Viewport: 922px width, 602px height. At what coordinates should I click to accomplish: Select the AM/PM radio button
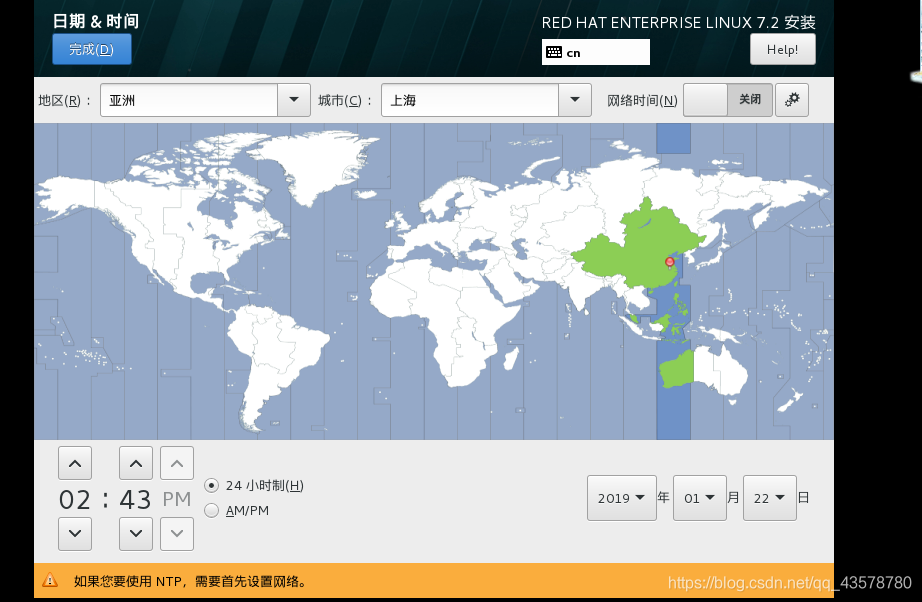tap(212, 510)
